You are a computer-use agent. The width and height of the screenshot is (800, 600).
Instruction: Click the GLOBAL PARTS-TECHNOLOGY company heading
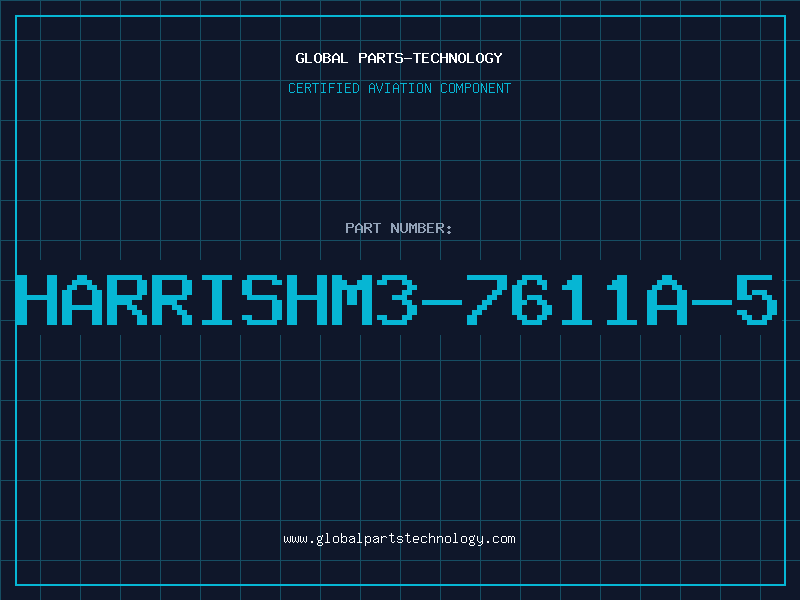click(399, 58)
